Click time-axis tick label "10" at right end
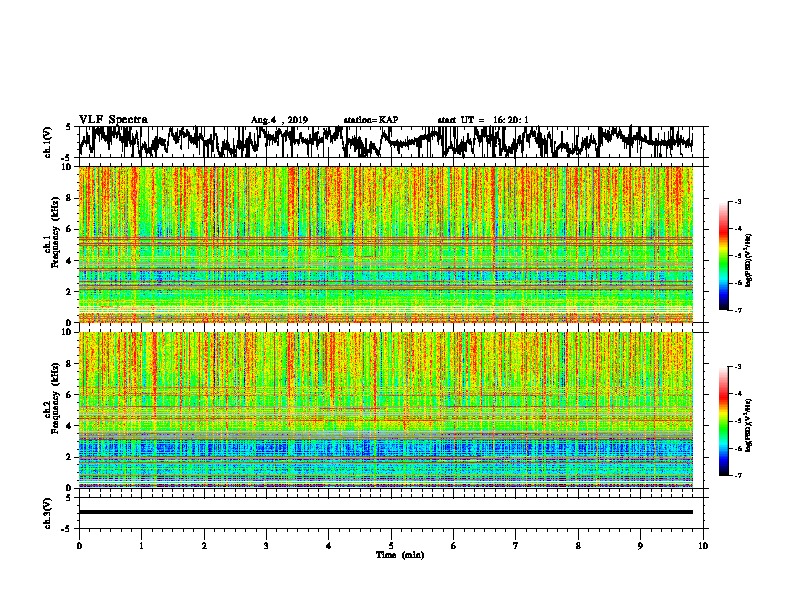Screen dimensions: 792x612 [703, 546]
